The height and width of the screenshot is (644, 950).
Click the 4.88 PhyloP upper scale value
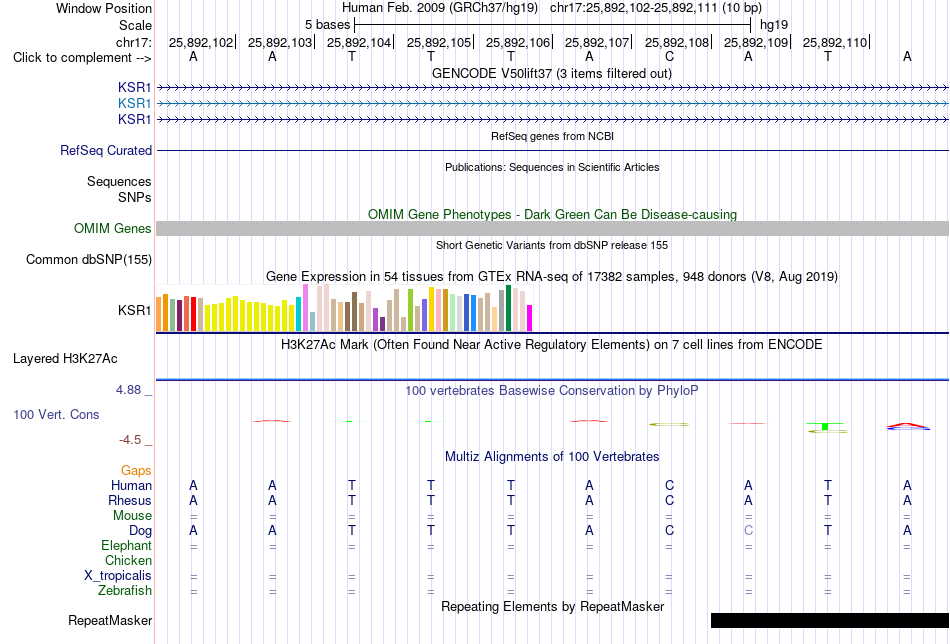[128, 390]
